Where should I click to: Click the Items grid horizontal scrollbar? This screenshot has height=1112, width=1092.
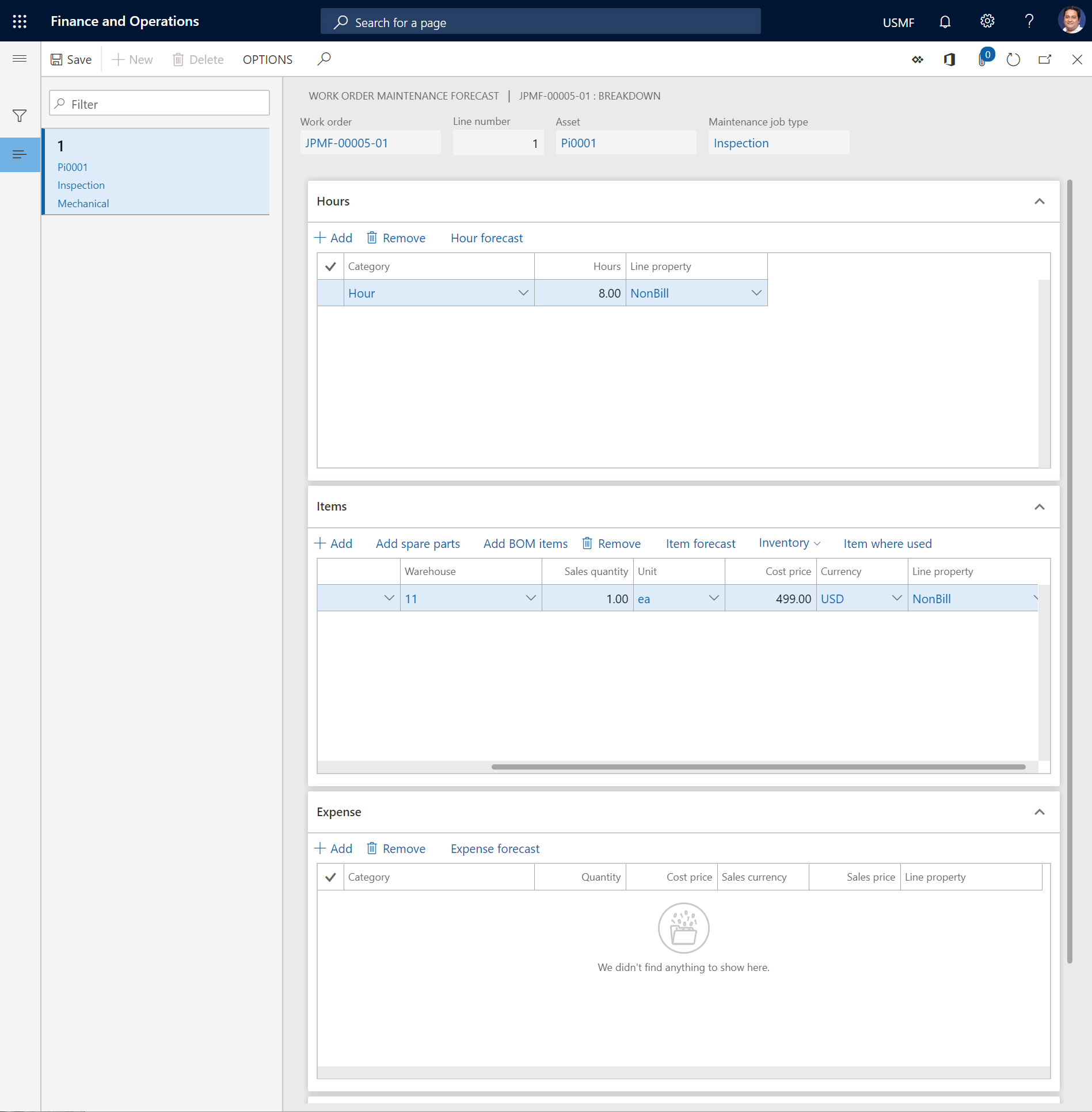(x=758, y=767)
